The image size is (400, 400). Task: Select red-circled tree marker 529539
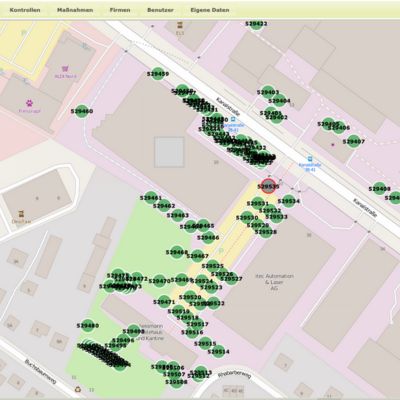point(268,186)
